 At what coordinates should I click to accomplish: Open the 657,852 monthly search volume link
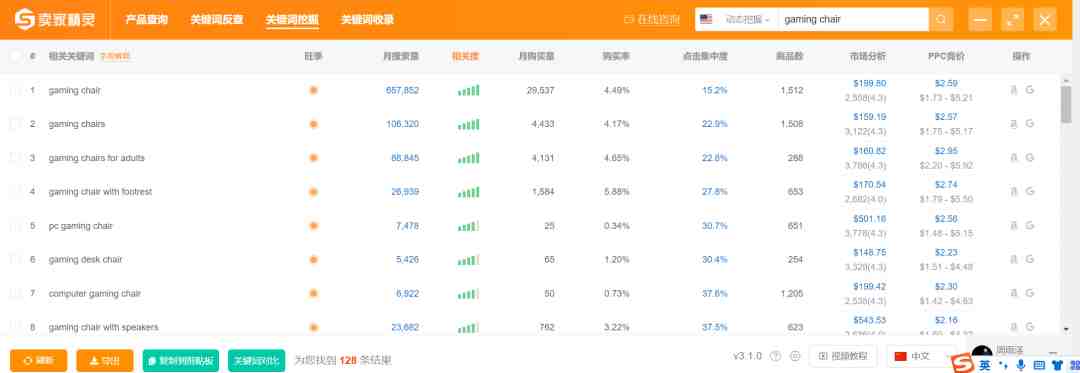(402, 90)
